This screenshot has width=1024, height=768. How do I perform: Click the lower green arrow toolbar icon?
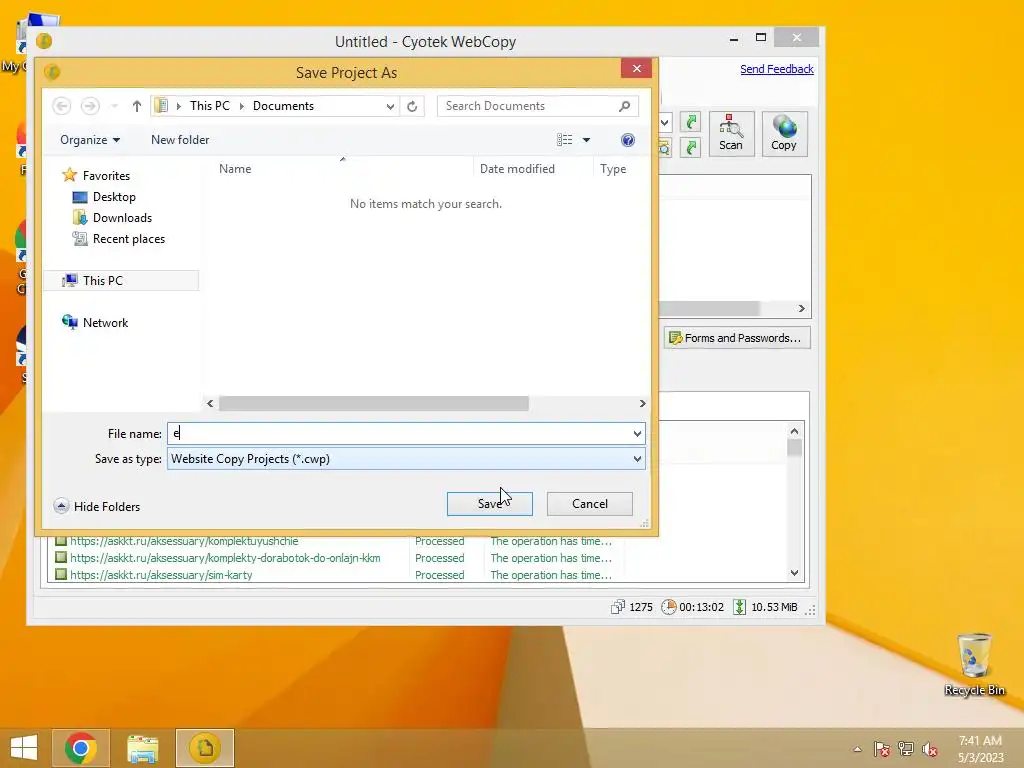(x=690, y=148)
